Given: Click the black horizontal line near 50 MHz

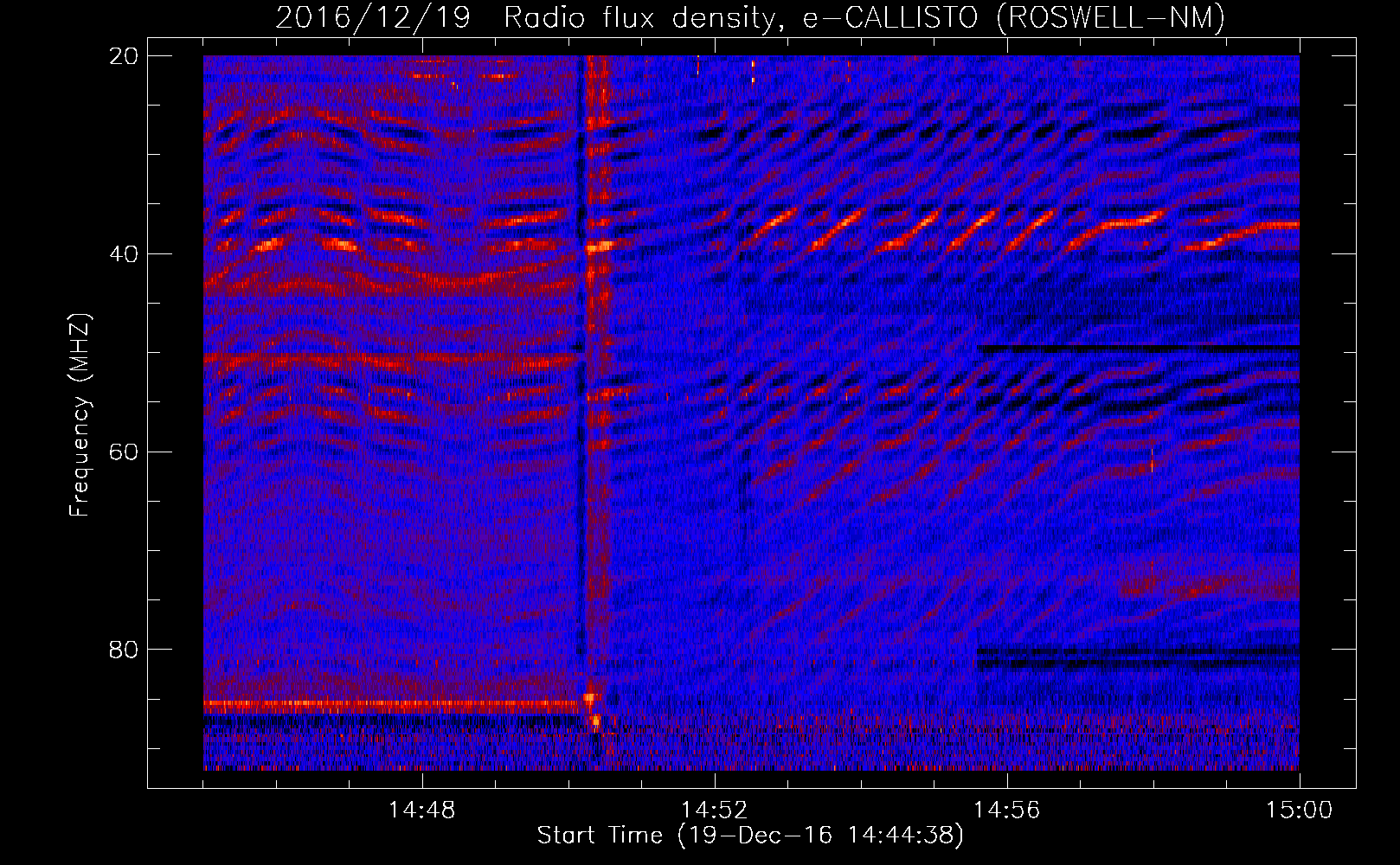Looking at the screenshot, I should click(1139, 349).
